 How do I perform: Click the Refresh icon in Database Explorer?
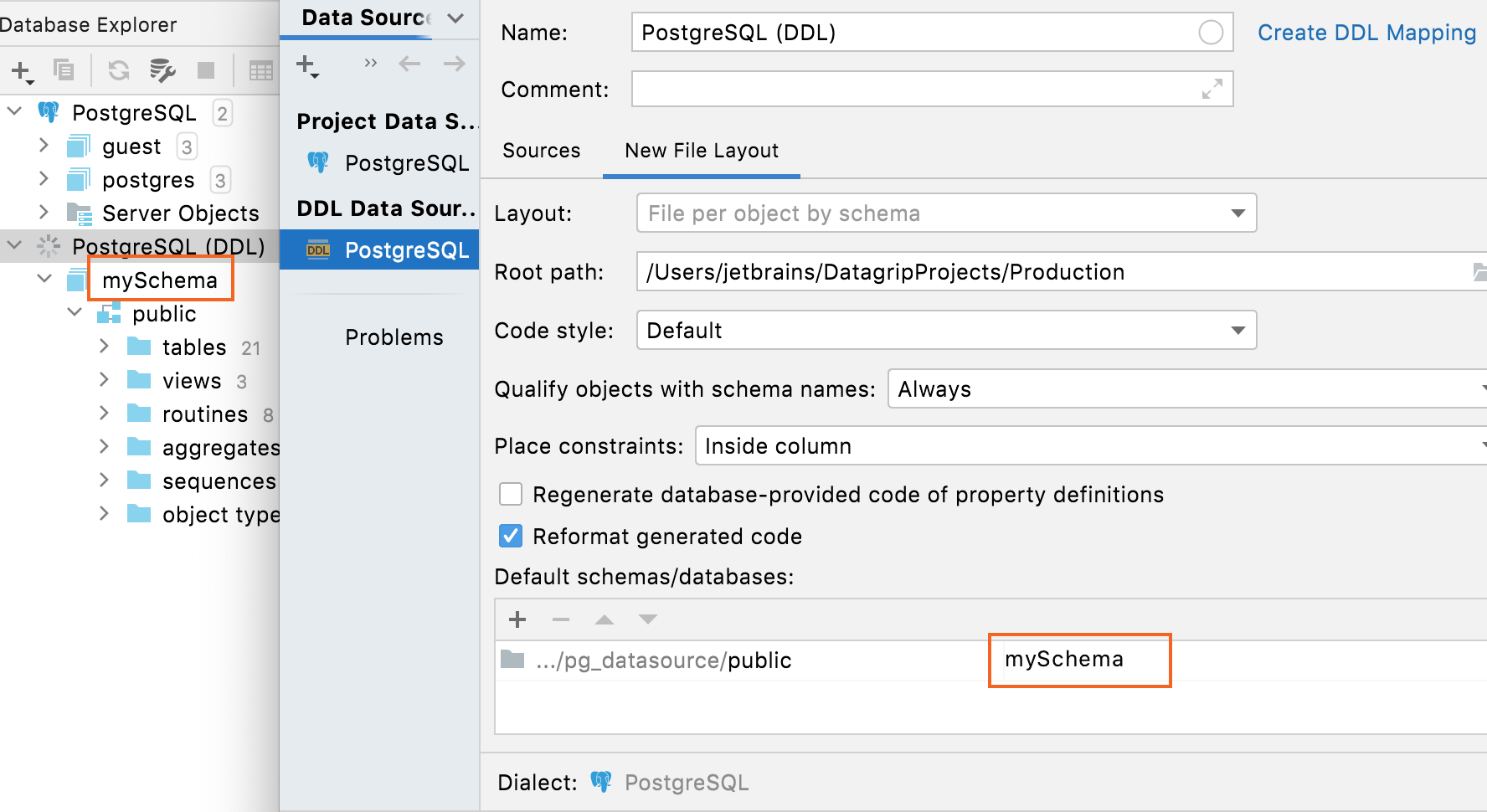coord(117,71)
